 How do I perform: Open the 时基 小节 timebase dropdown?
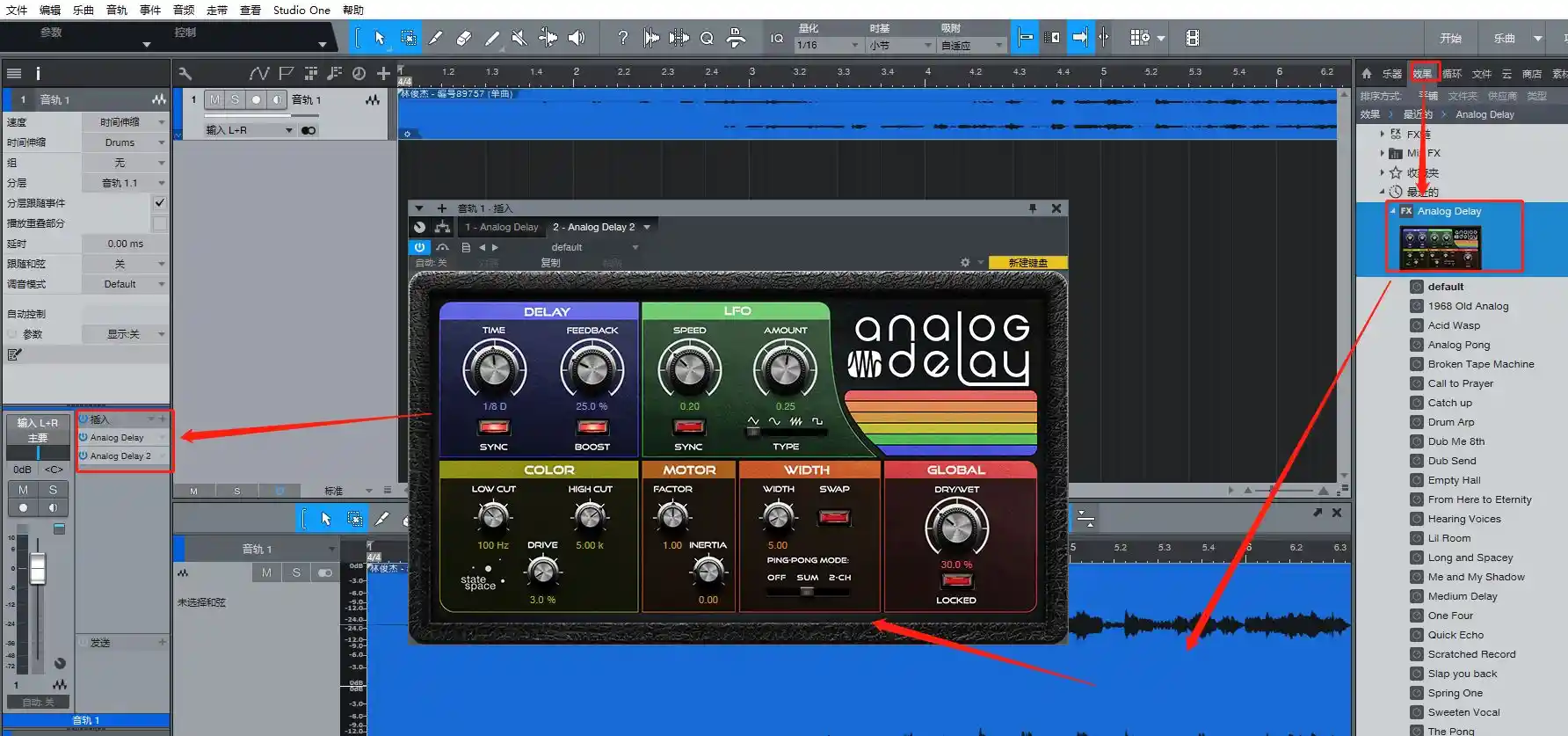point(901,45)
